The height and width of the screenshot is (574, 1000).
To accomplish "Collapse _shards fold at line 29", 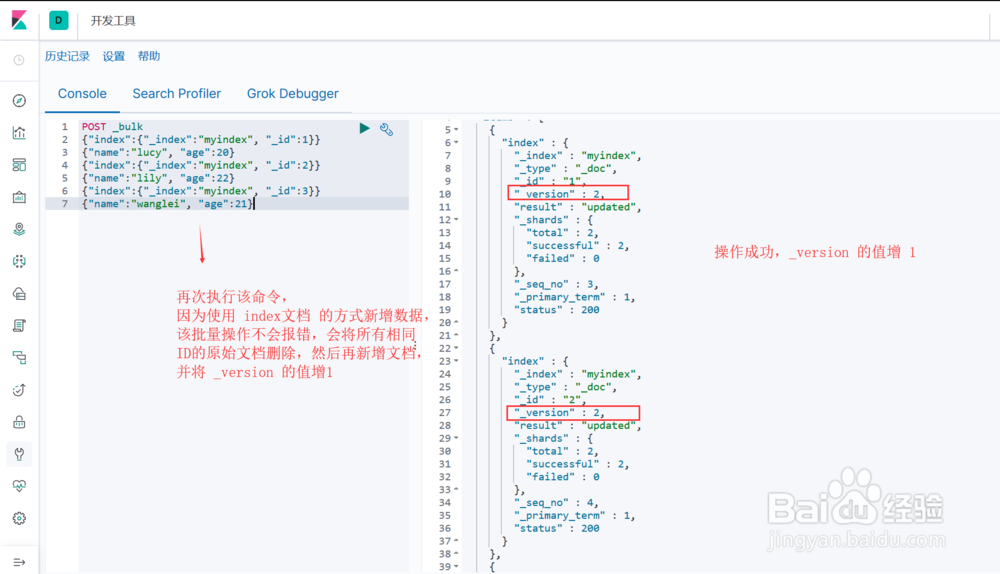I will (x=456, y=438).
